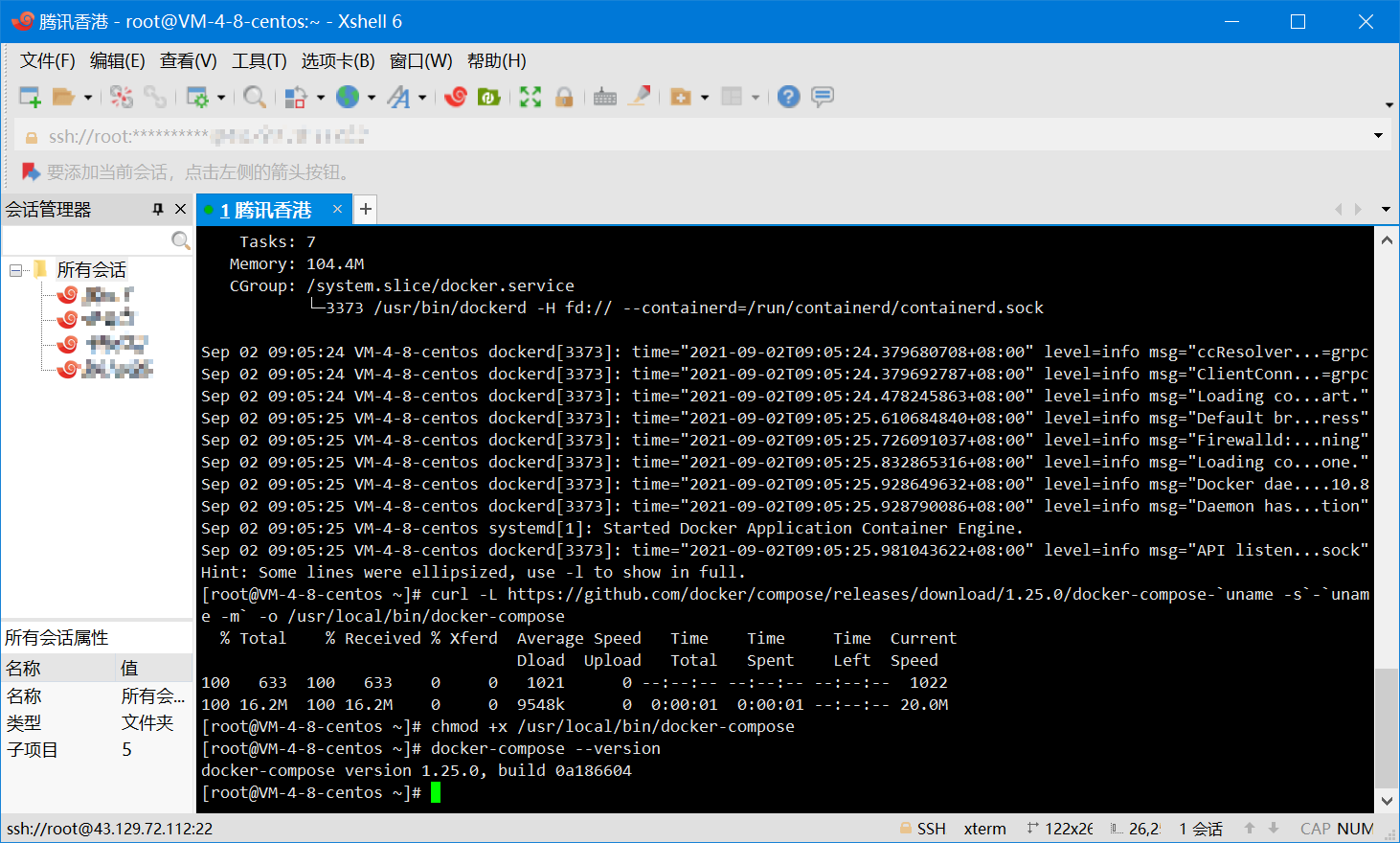The width and height of the screenshot is (1400, 843).
Task: Open the 文件(F) menu
Action: (48, 61)
